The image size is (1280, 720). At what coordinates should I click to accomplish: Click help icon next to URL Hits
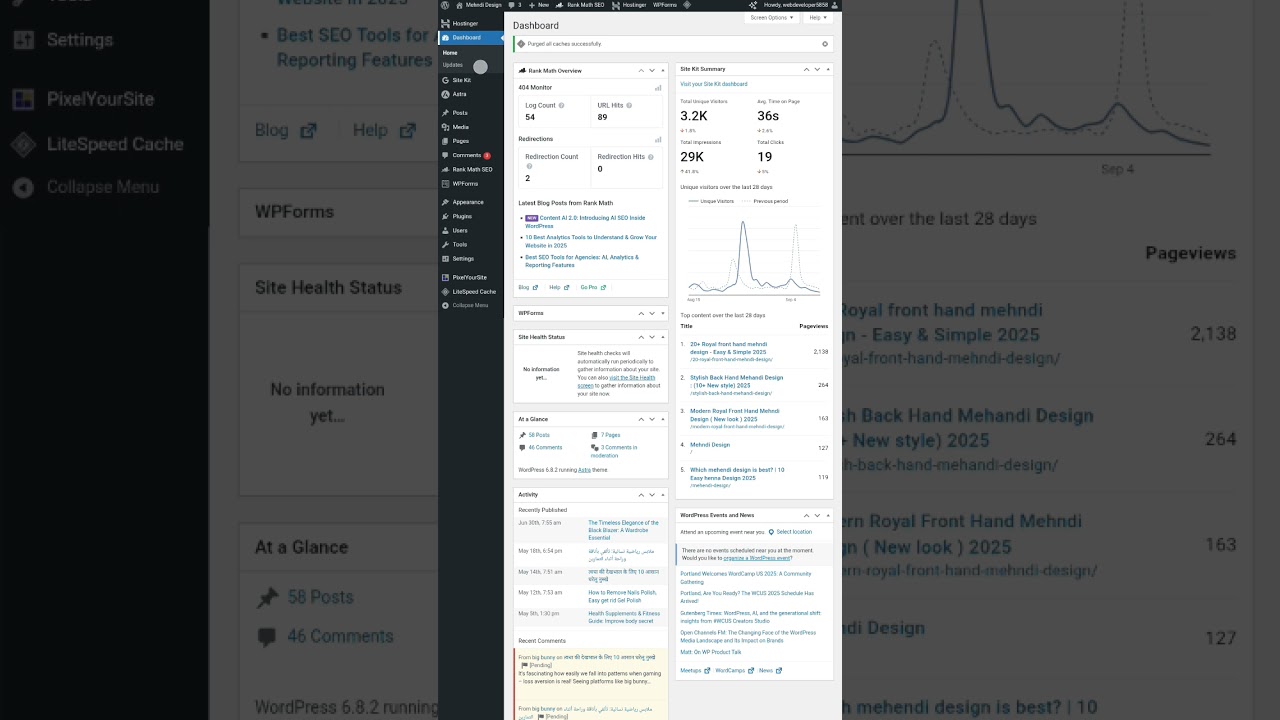[629, 105]
